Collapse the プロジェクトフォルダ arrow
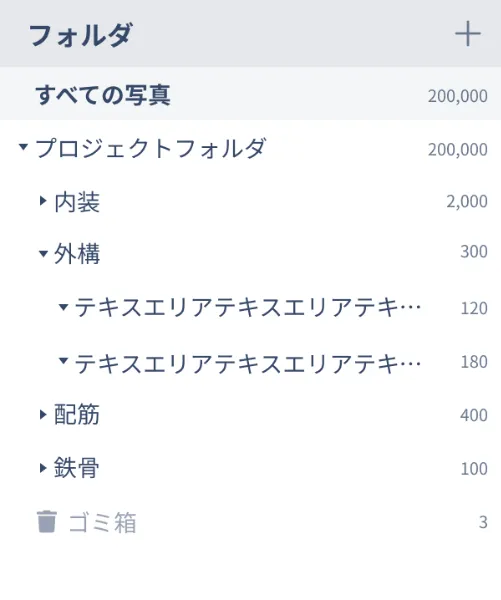 (x=23, y=147)
